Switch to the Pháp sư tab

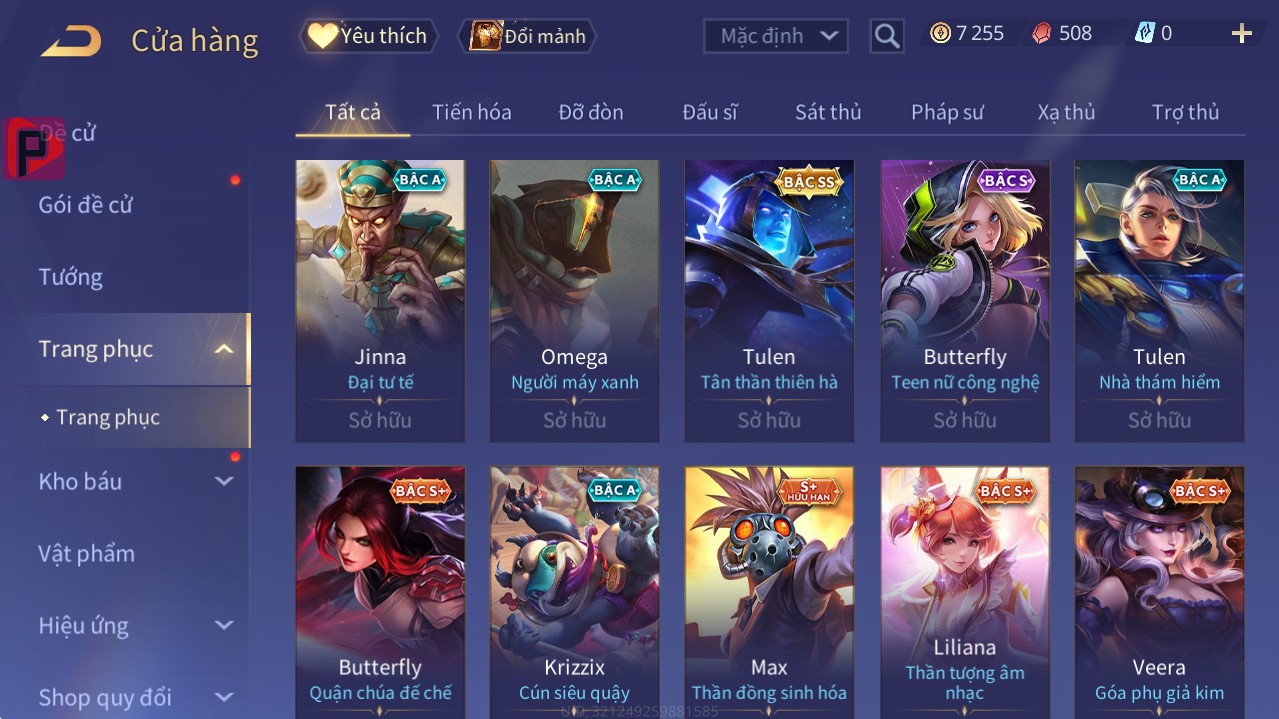click(x=947, y=112)
